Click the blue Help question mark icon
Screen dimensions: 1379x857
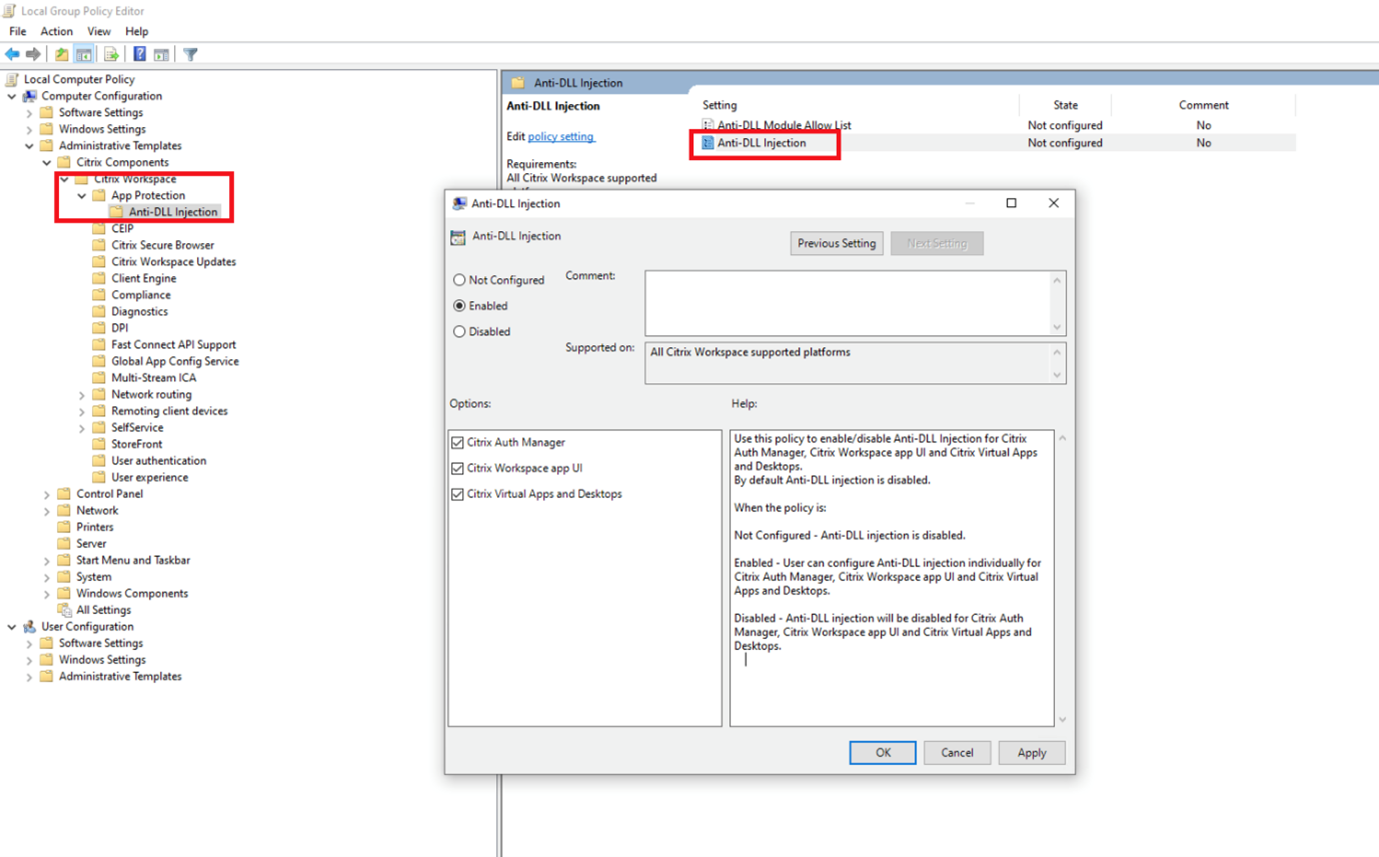[140, 54]
